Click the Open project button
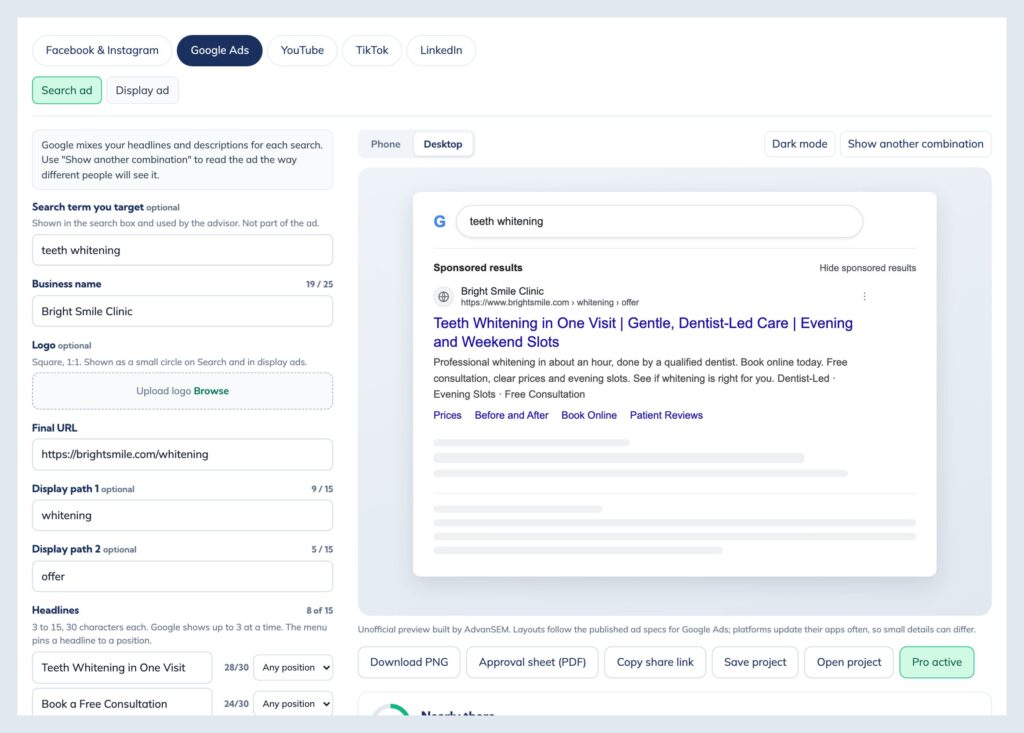1024x733 pixels. [x=849, y=662]
